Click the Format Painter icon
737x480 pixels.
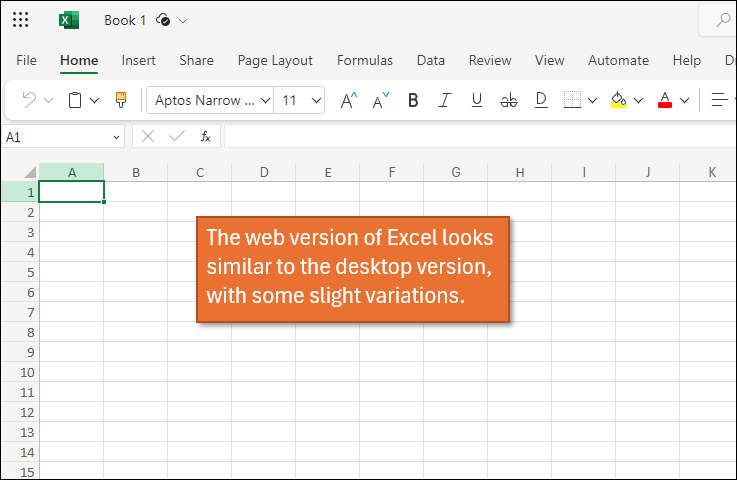coord(121,100)
